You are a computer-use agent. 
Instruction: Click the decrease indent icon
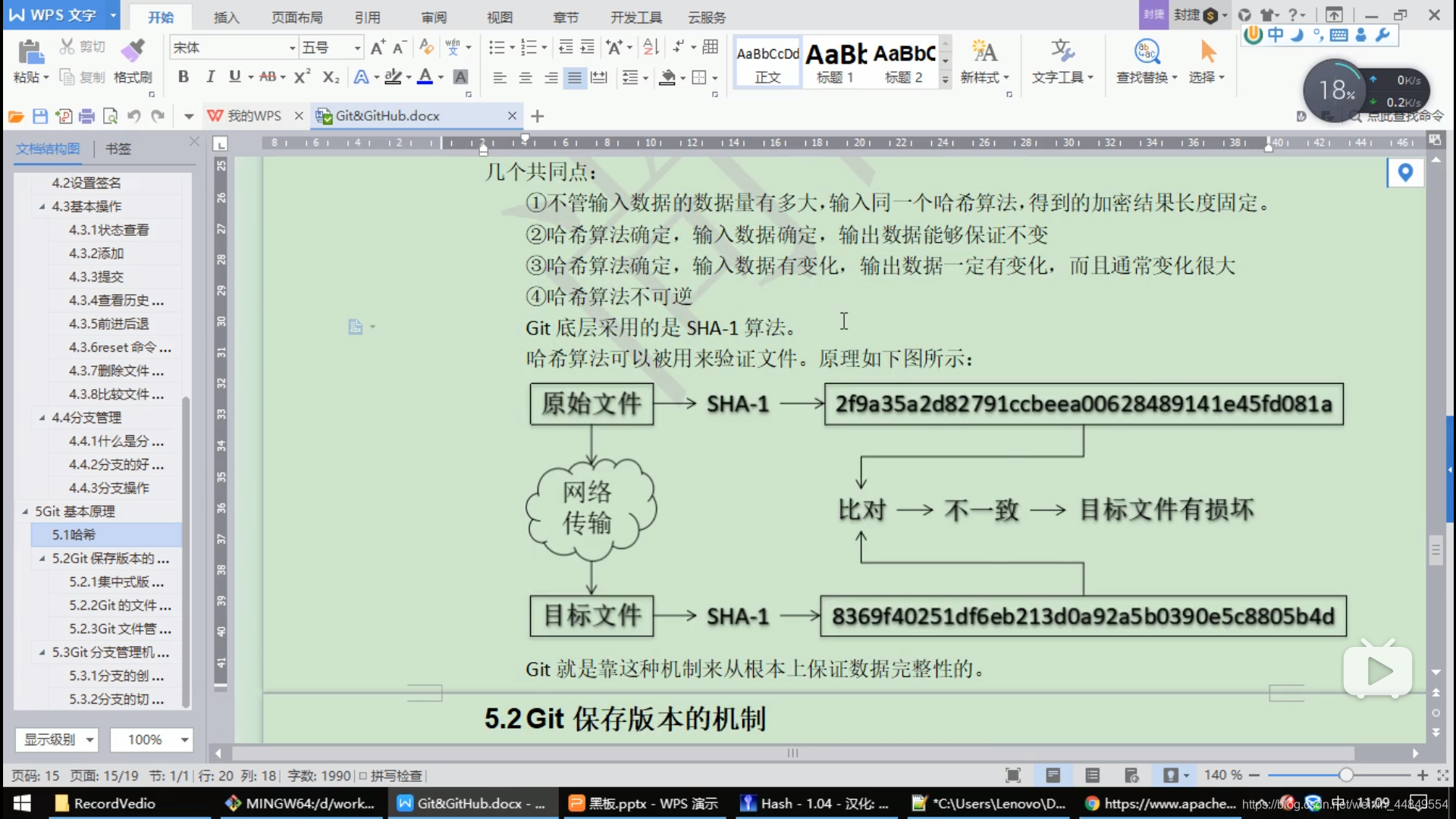point(566,48)
